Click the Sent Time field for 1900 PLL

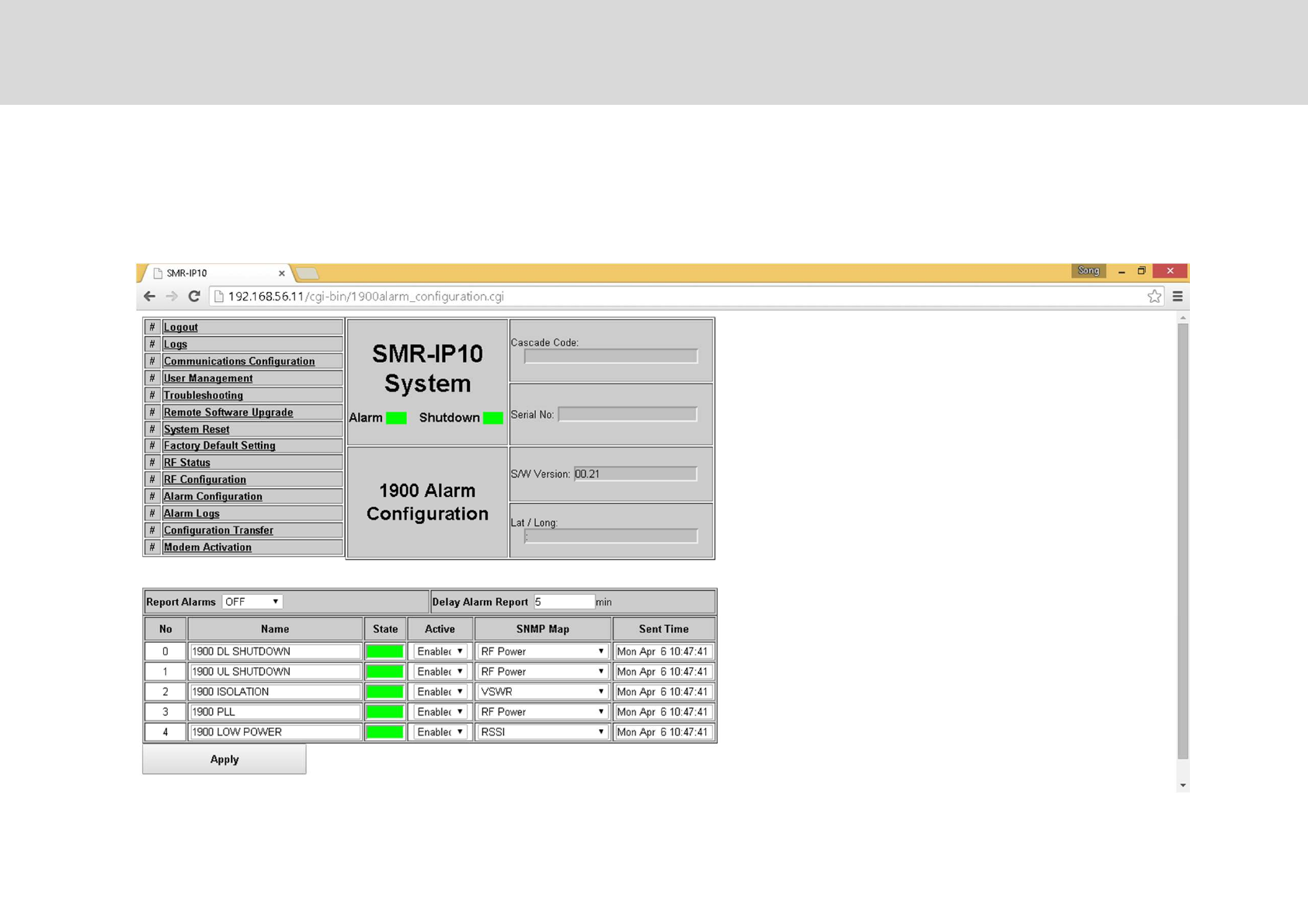663,712
